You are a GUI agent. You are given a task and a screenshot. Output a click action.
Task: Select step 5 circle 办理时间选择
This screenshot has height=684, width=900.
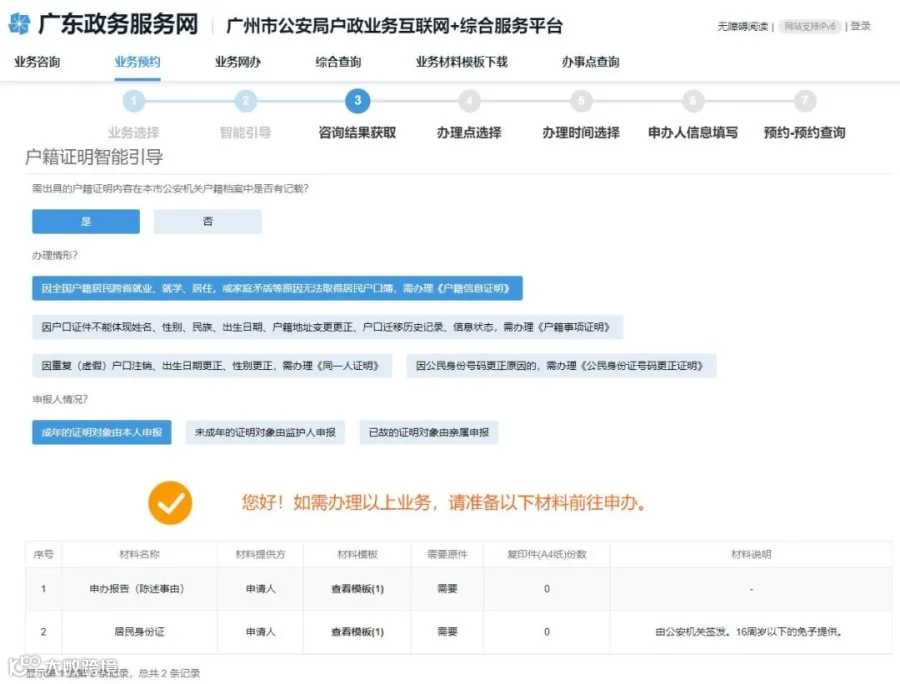click(x=581, y=101)
